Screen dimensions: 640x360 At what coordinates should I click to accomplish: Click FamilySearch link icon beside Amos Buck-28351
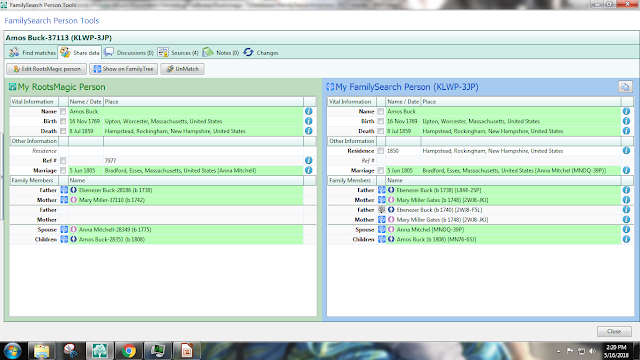pyautogui.click(x=64, y=239)
